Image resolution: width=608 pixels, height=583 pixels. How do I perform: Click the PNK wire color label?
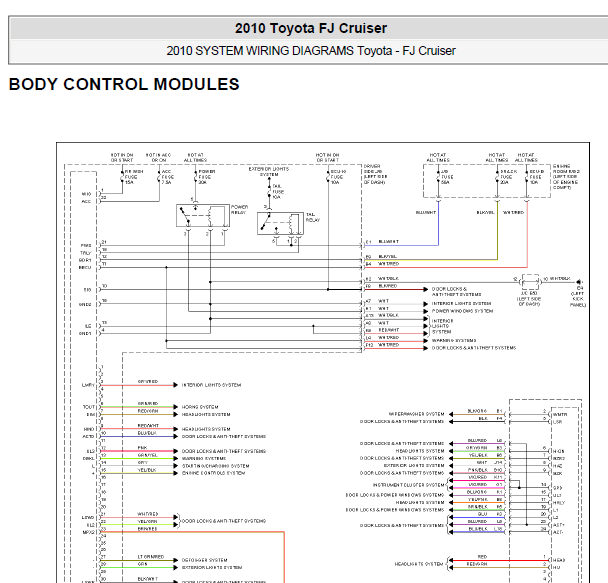coord(142,448)
